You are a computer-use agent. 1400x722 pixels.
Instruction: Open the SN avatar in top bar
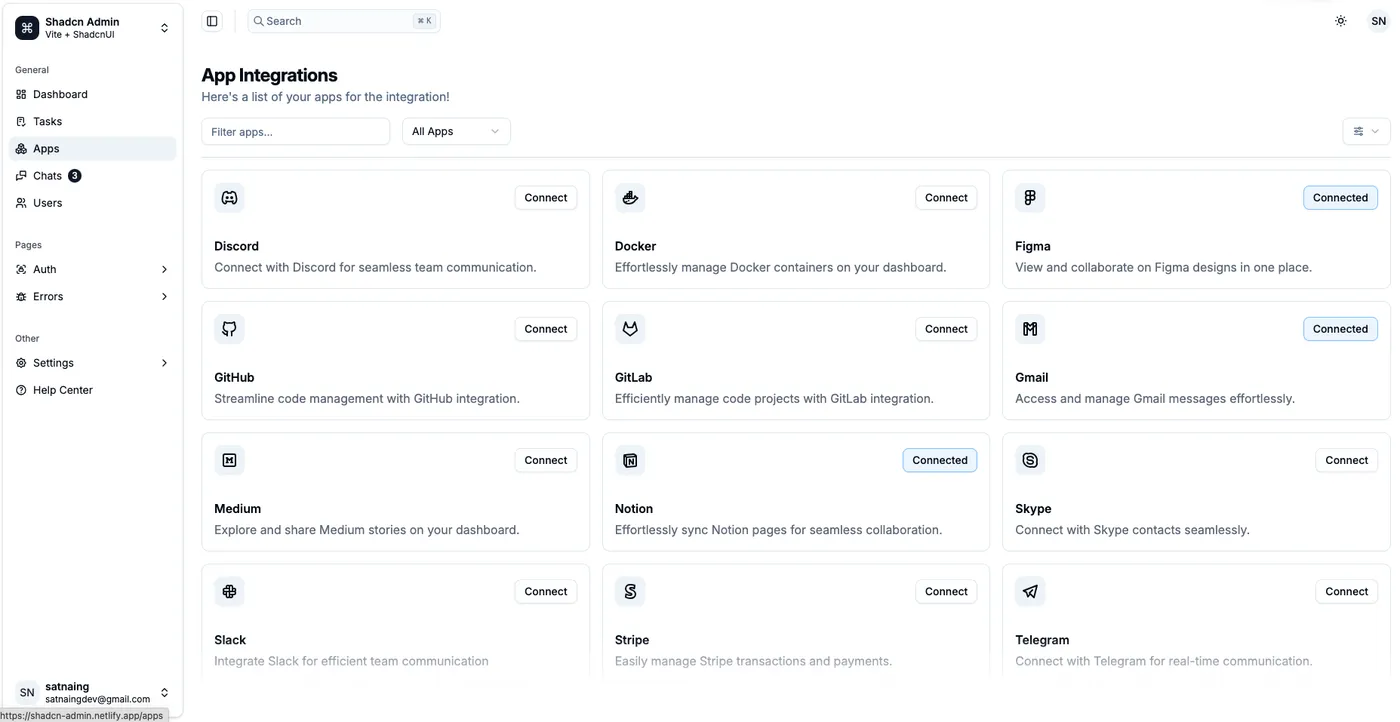(x=1378, y=21)
